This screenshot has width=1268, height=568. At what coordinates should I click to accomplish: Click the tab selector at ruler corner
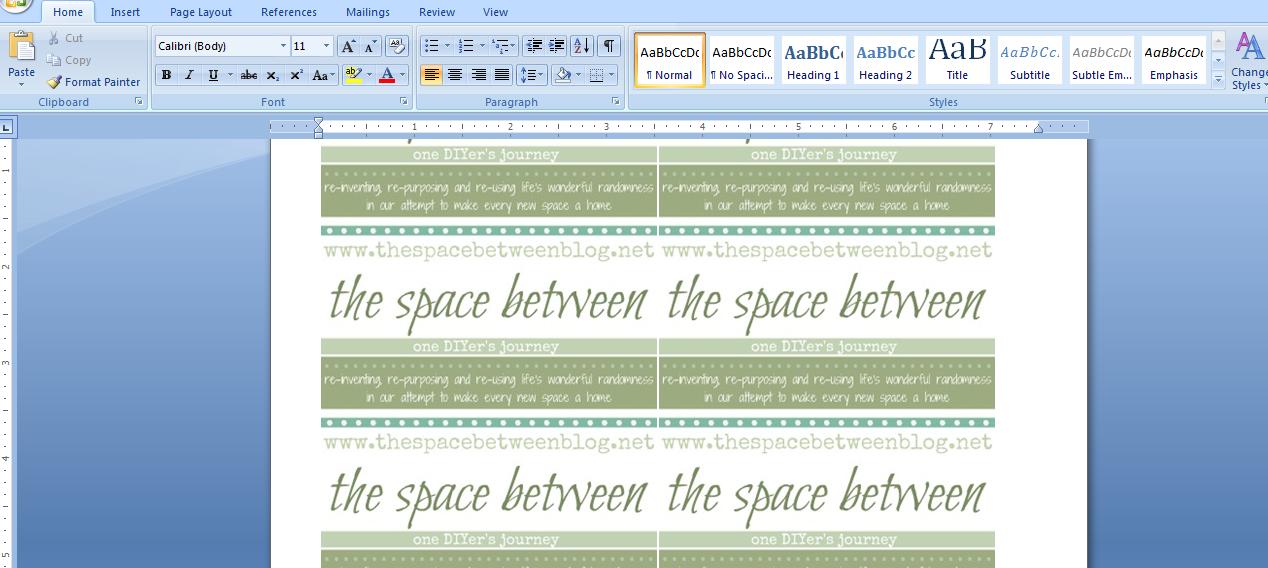7,127
